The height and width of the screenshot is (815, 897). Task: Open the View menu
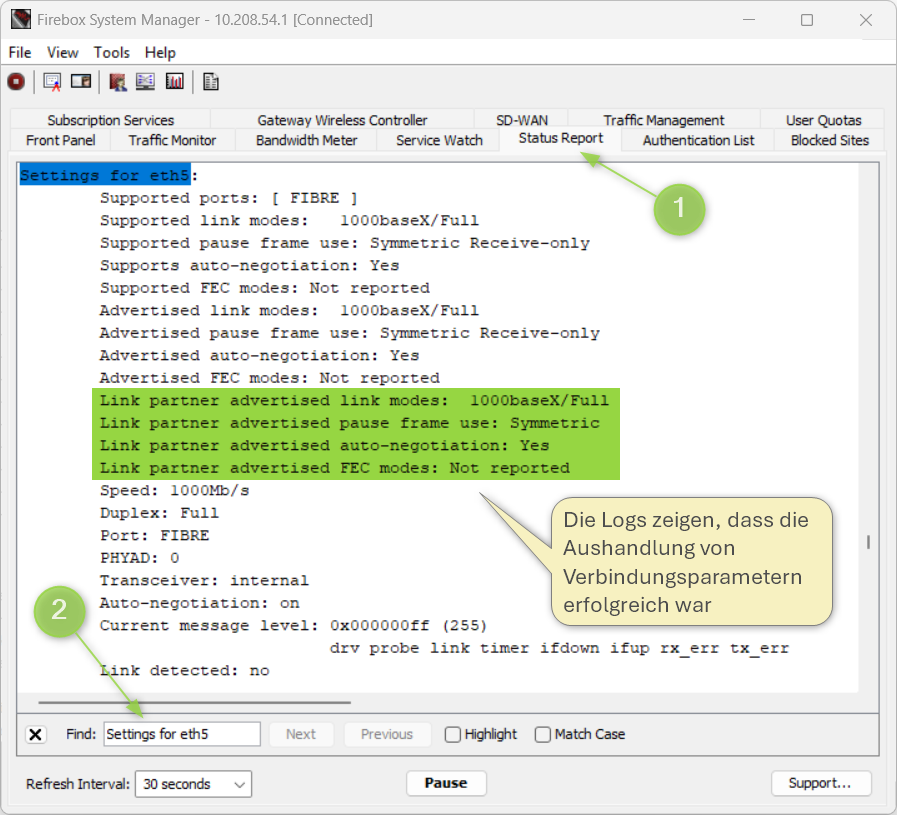(62, 52)
